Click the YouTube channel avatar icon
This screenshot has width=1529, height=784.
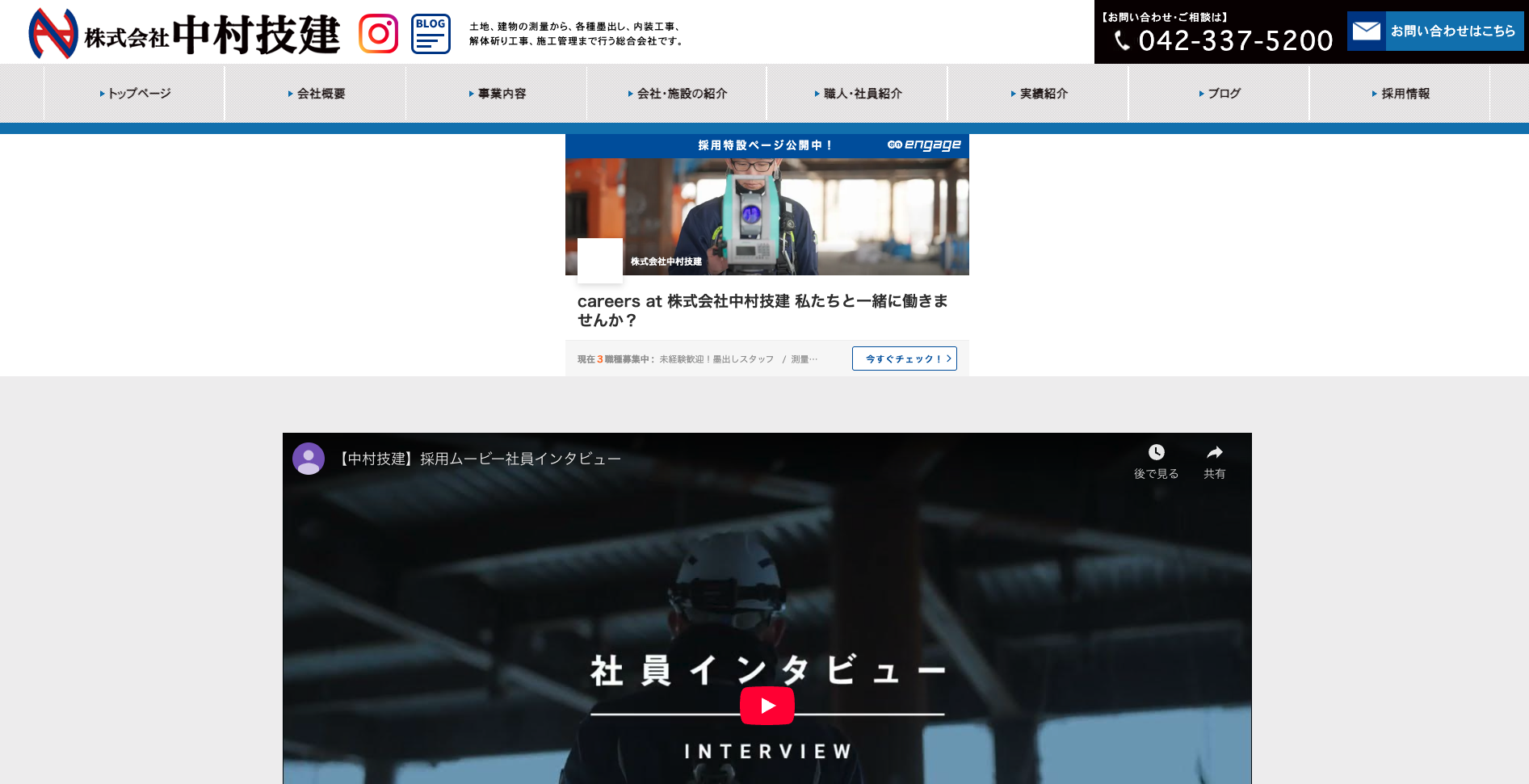pos(309,459)
